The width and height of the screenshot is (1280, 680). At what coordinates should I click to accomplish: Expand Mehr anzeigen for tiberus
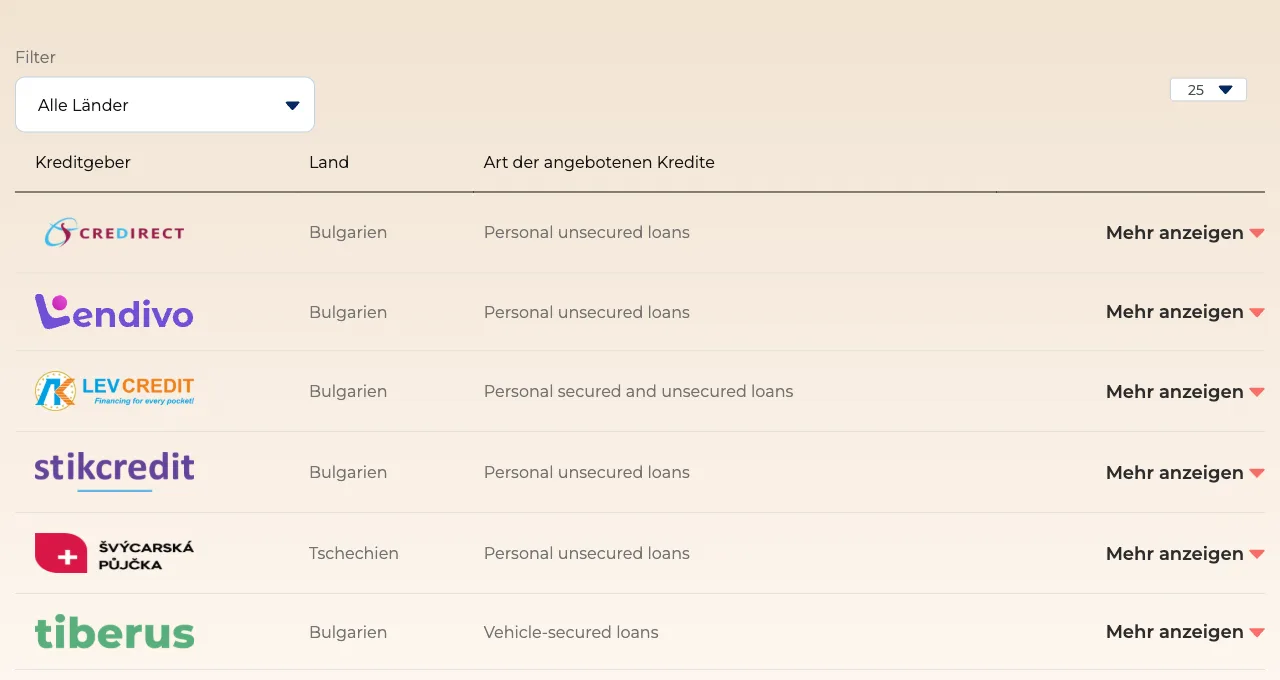pos(1185,632)
